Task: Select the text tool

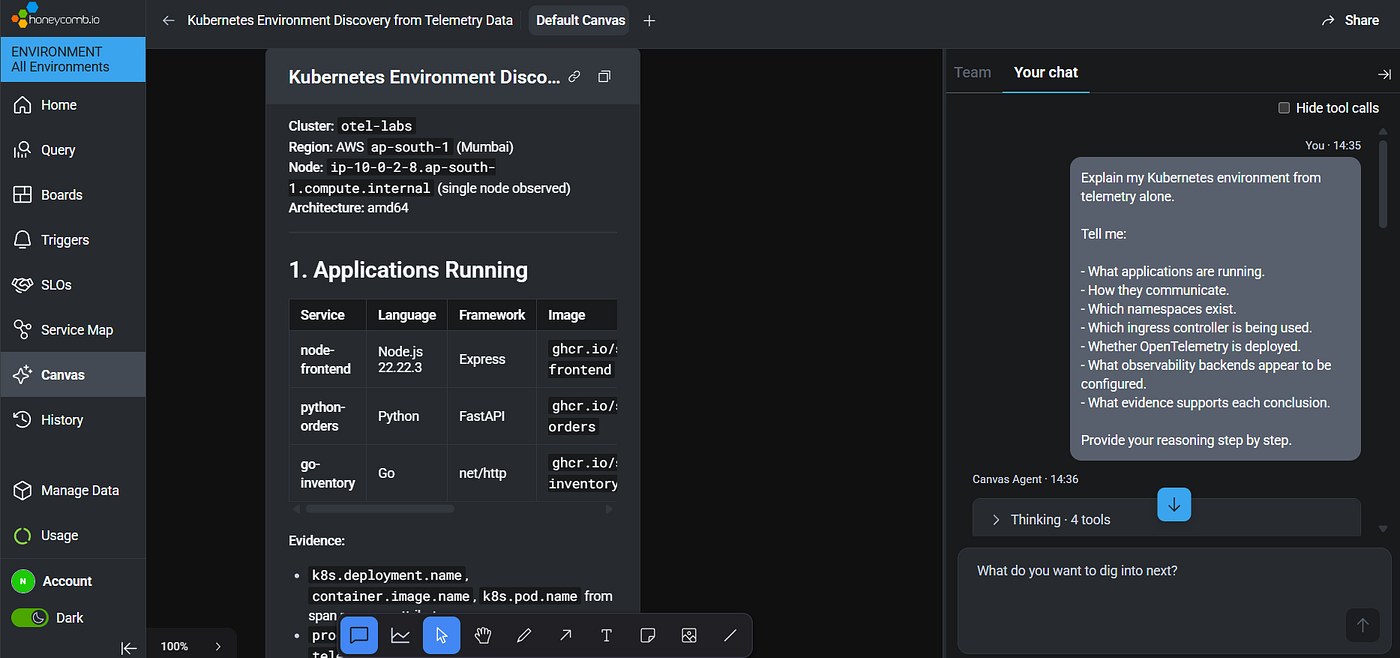Action: (606, 635)
